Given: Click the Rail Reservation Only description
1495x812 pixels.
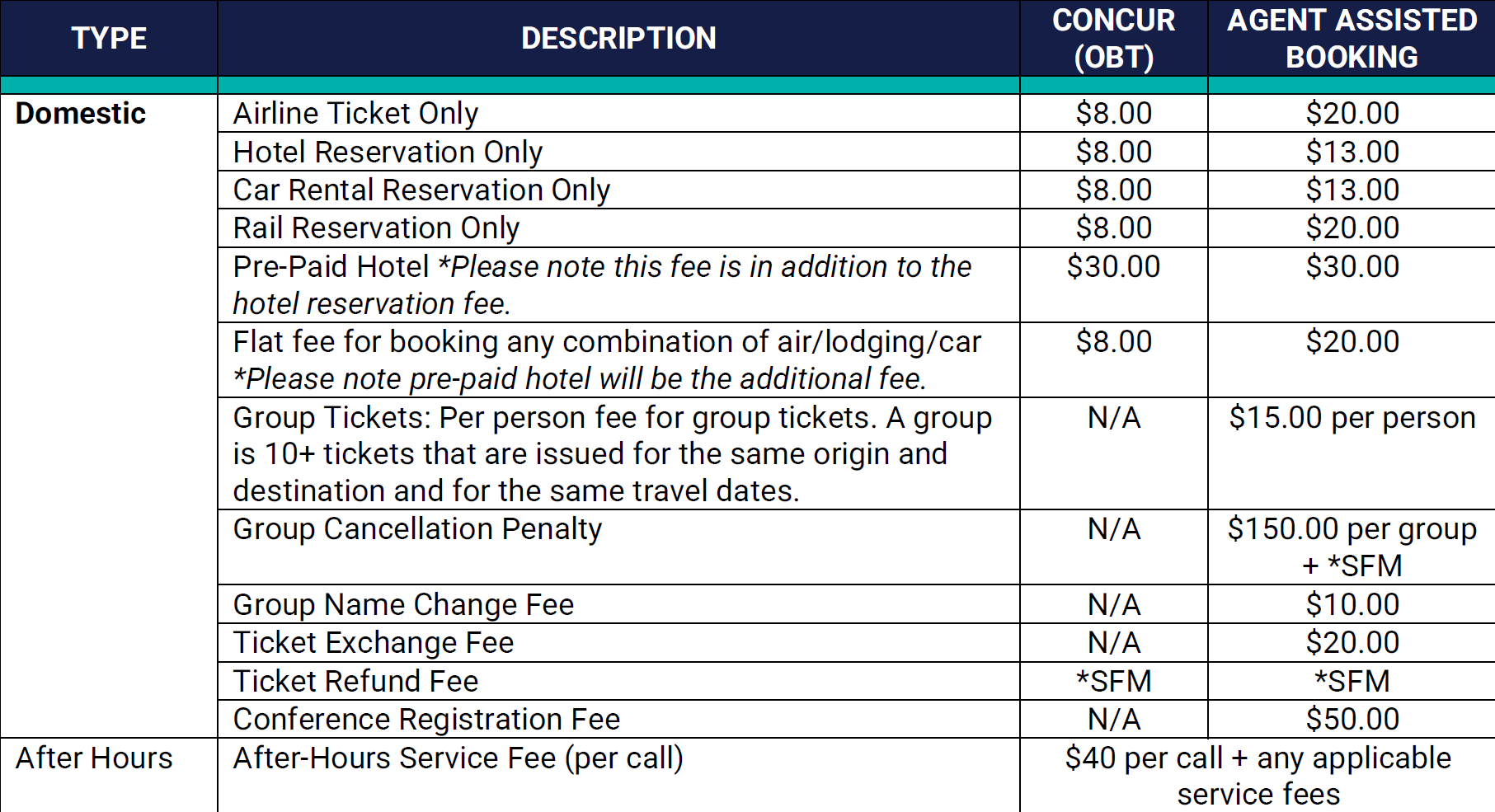Looking at the screenshot, I should tap(376, 228).
